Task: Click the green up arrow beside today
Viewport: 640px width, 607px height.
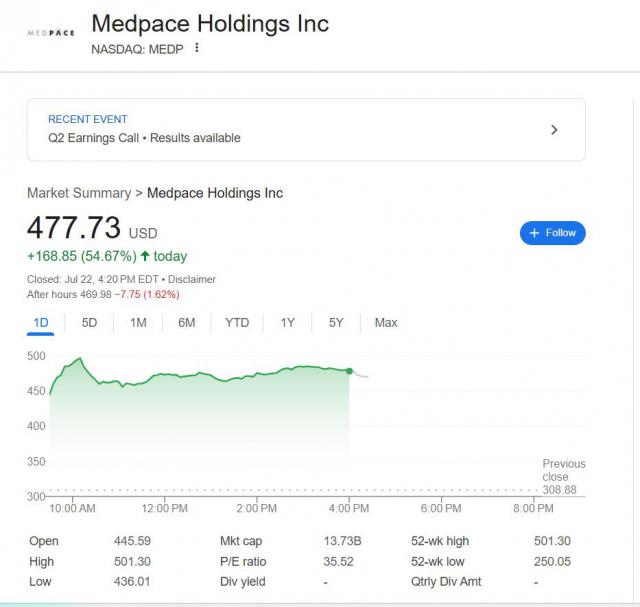Action: pos(145,256)
